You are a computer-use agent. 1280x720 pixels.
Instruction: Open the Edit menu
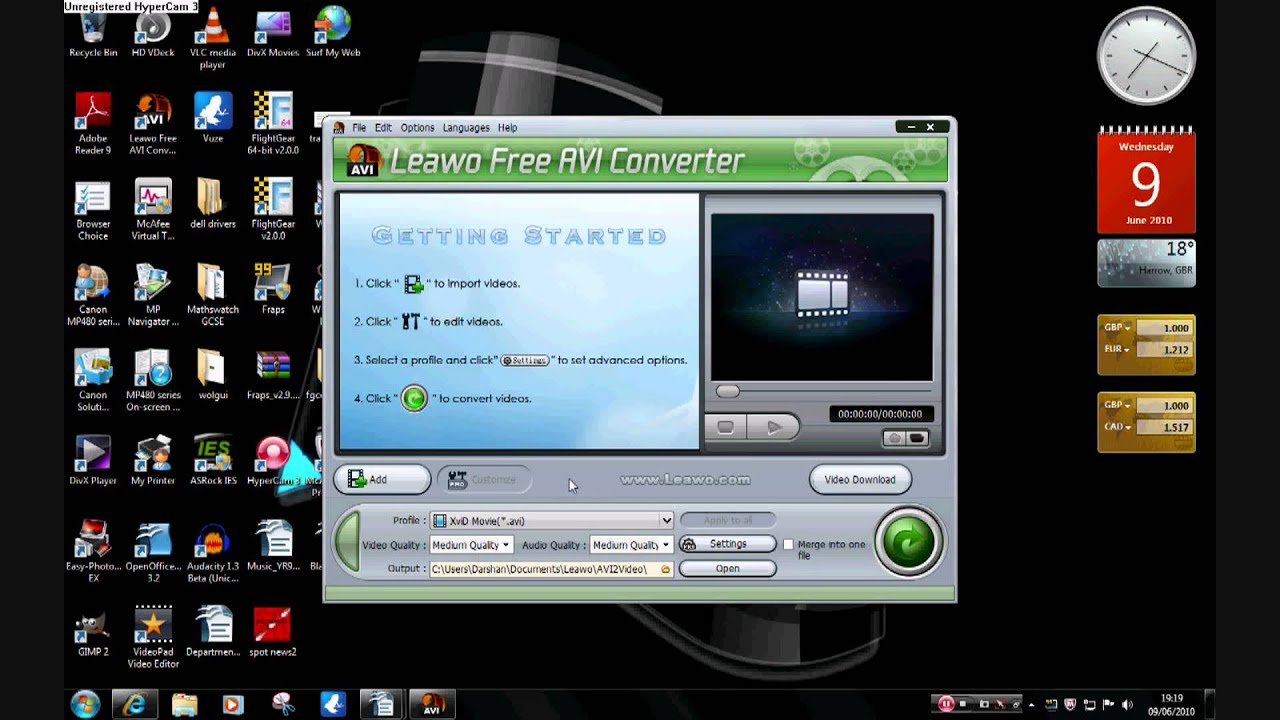pos(383,128)
